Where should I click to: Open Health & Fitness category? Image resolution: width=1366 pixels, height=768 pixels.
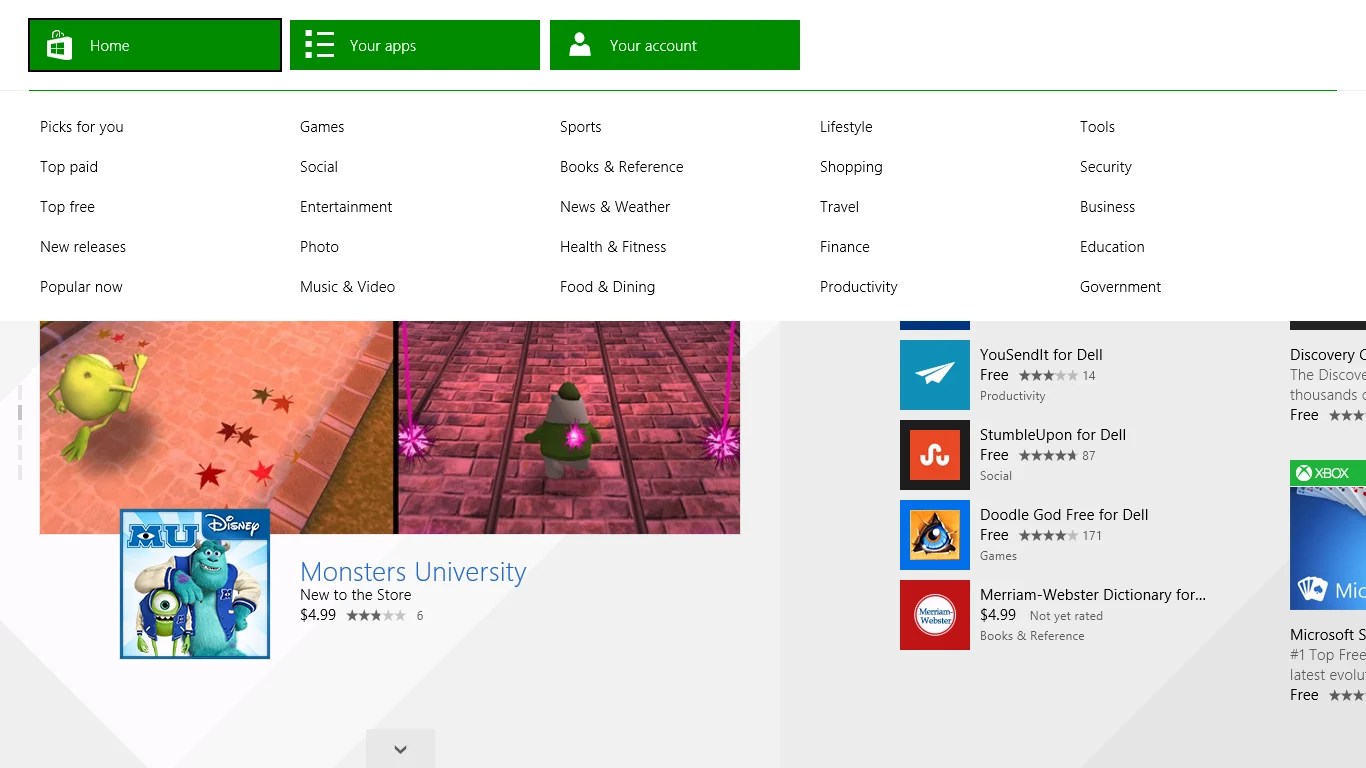613,247
